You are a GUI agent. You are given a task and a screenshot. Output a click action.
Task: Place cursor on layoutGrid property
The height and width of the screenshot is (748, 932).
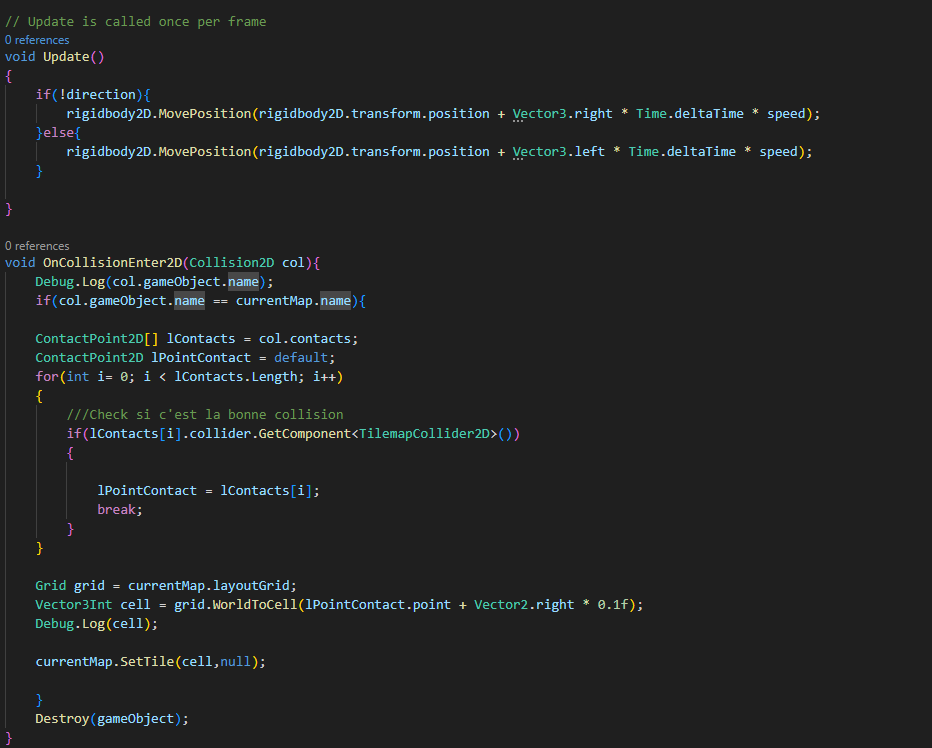click(255, 586)
